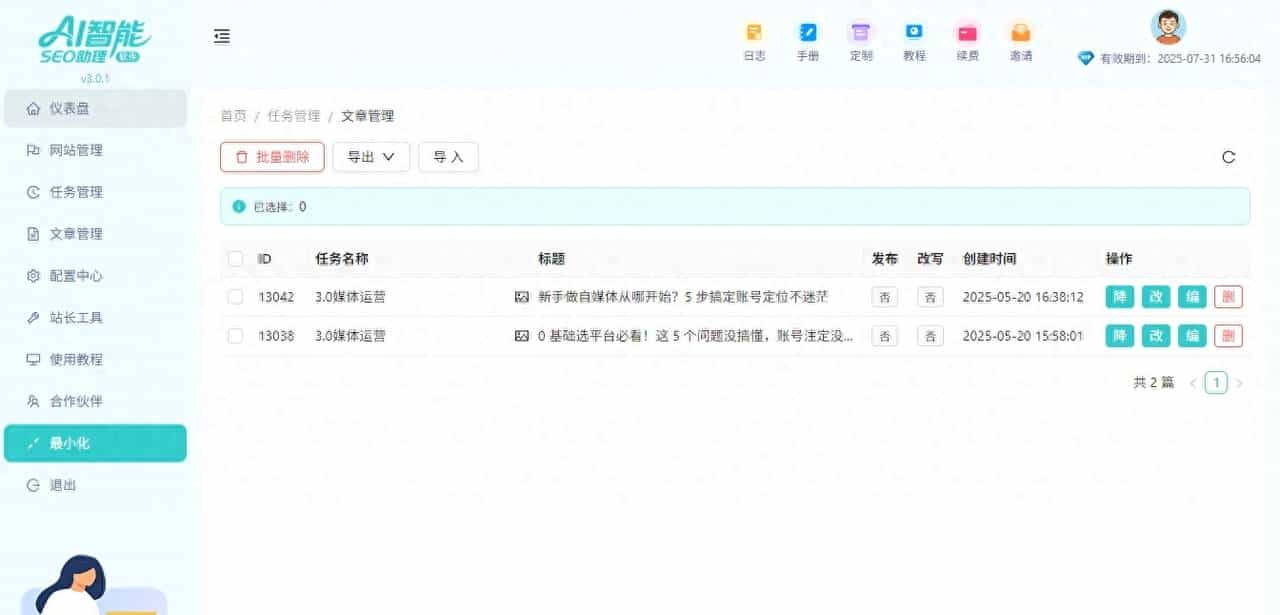Screen dimensions: 1280x615
Task: Tick the checkbox for article 13038
Action: [235, 336]
